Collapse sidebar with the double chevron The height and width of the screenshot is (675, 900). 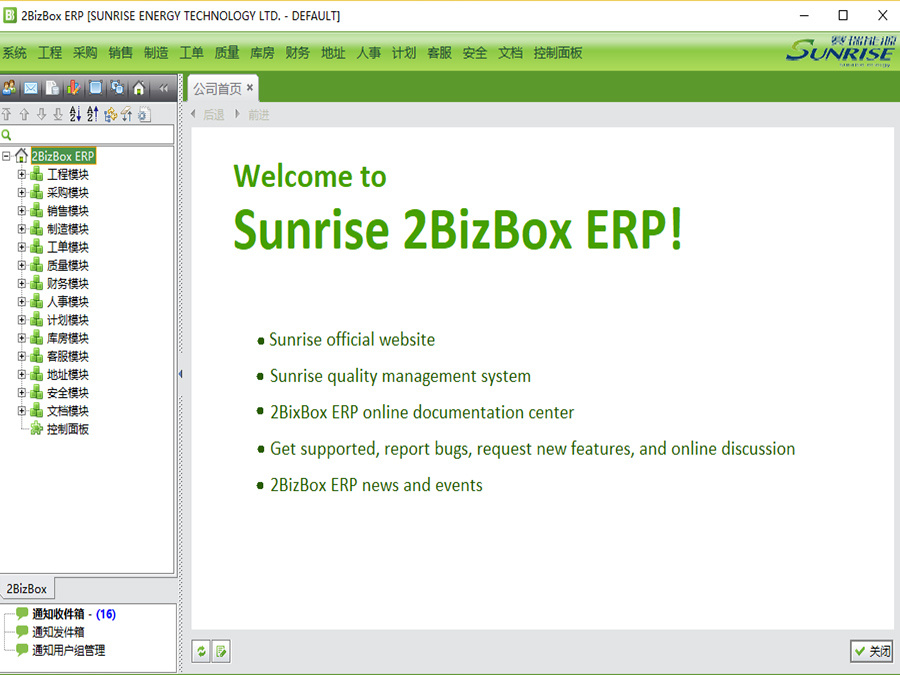click(x=164, y=88)
